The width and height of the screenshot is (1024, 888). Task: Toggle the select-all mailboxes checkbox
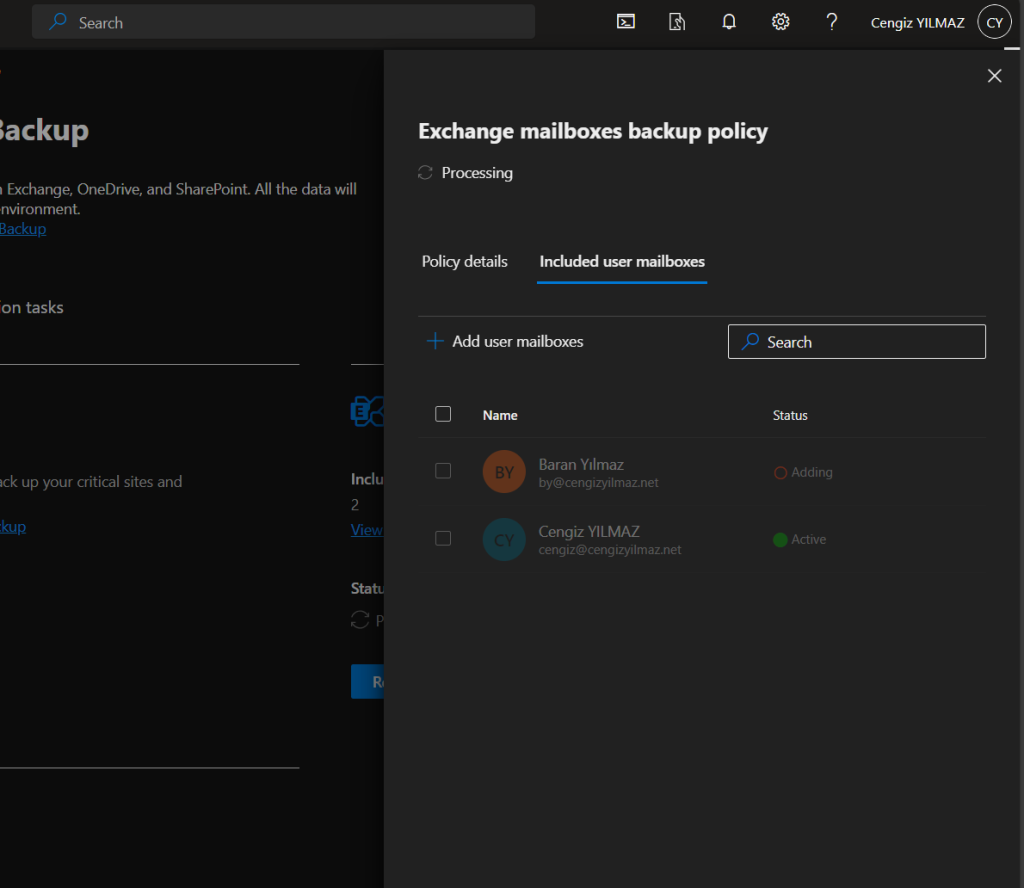[443, 414]
